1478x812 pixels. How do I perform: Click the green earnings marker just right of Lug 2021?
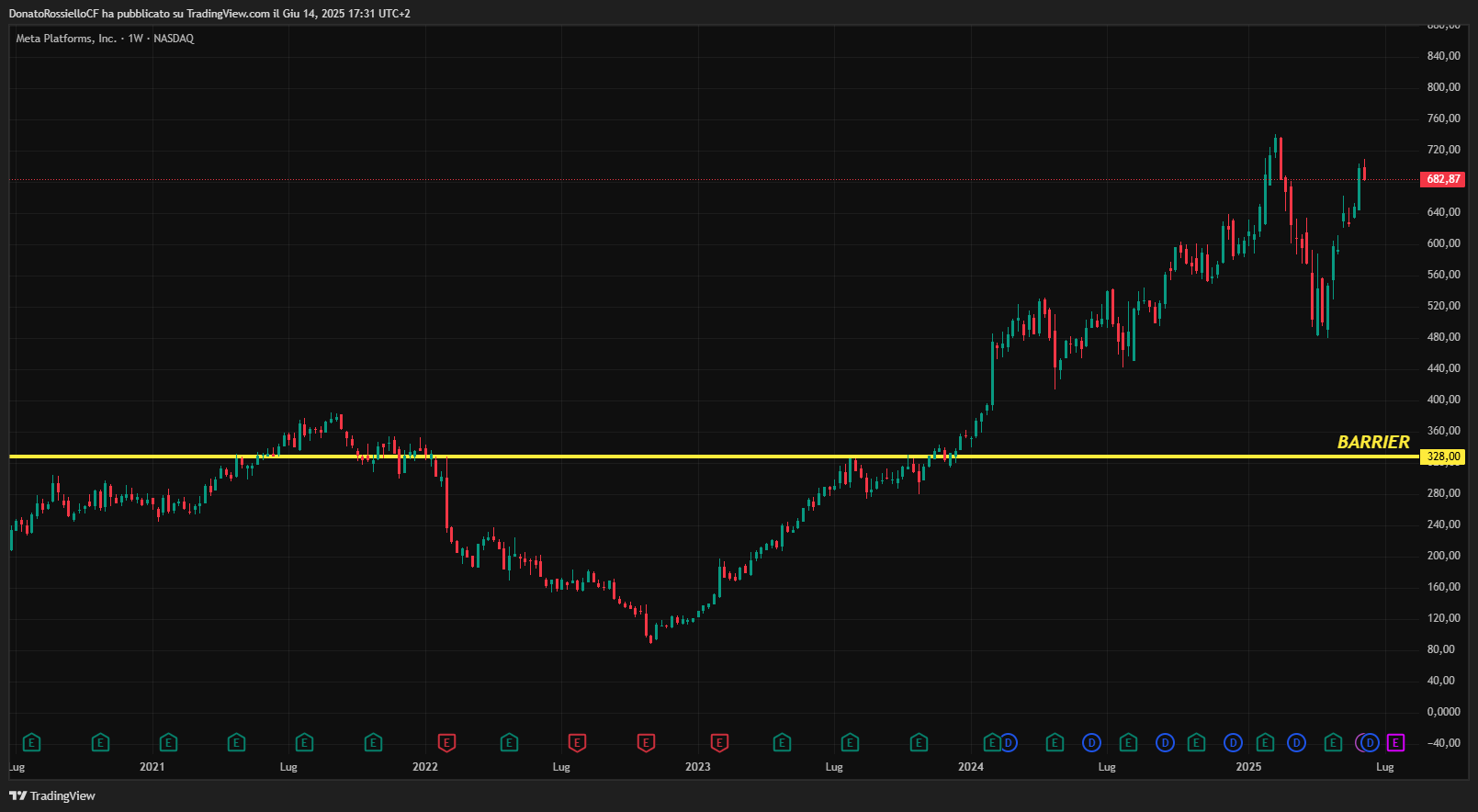[304, 742]
